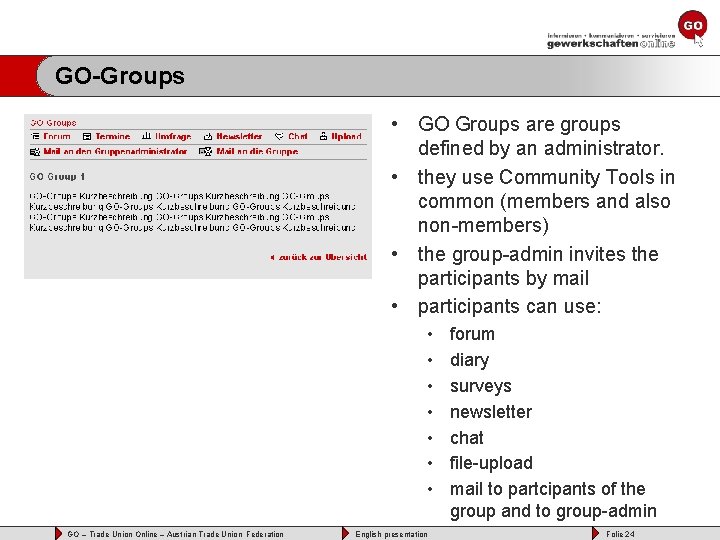Click the red GO logo circle

tap(692, 25)
